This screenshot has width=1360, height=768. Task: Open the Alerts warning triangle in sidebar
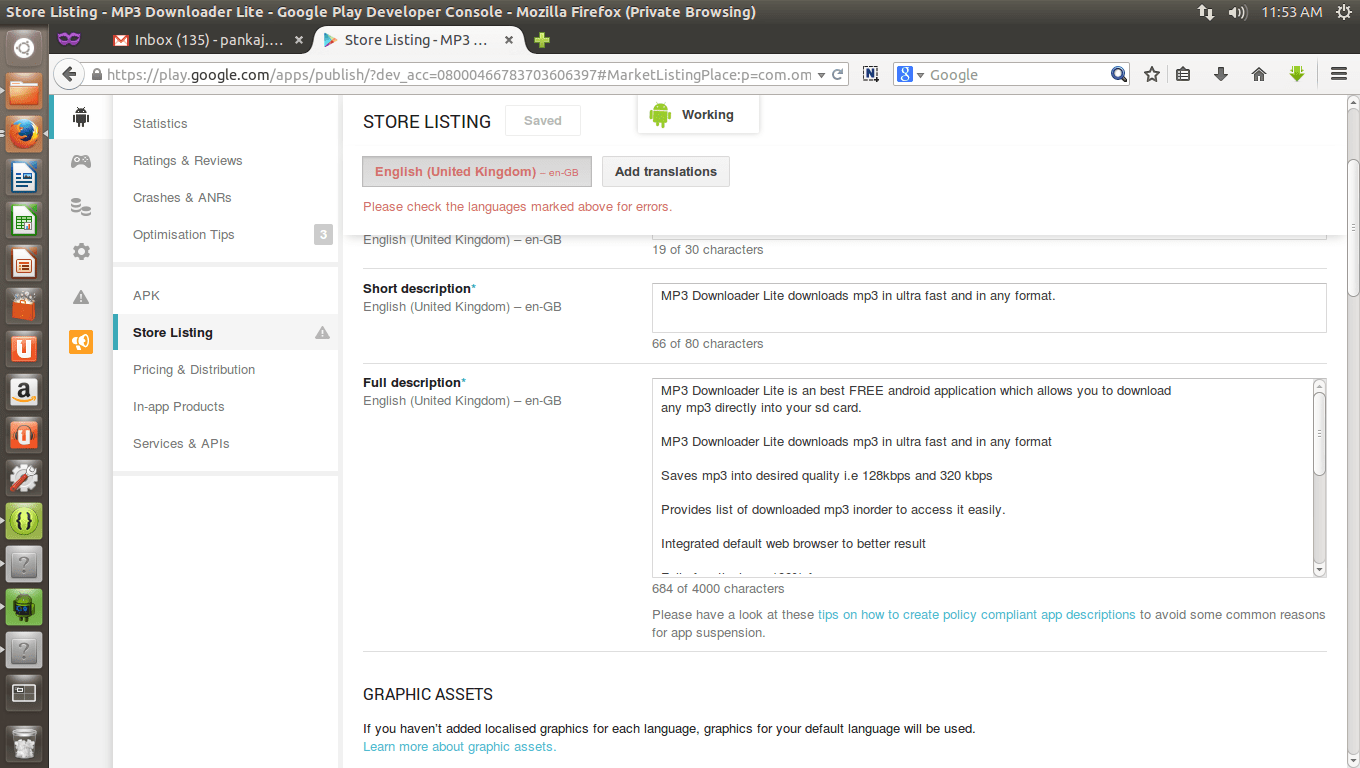click(x=81, y=297)
